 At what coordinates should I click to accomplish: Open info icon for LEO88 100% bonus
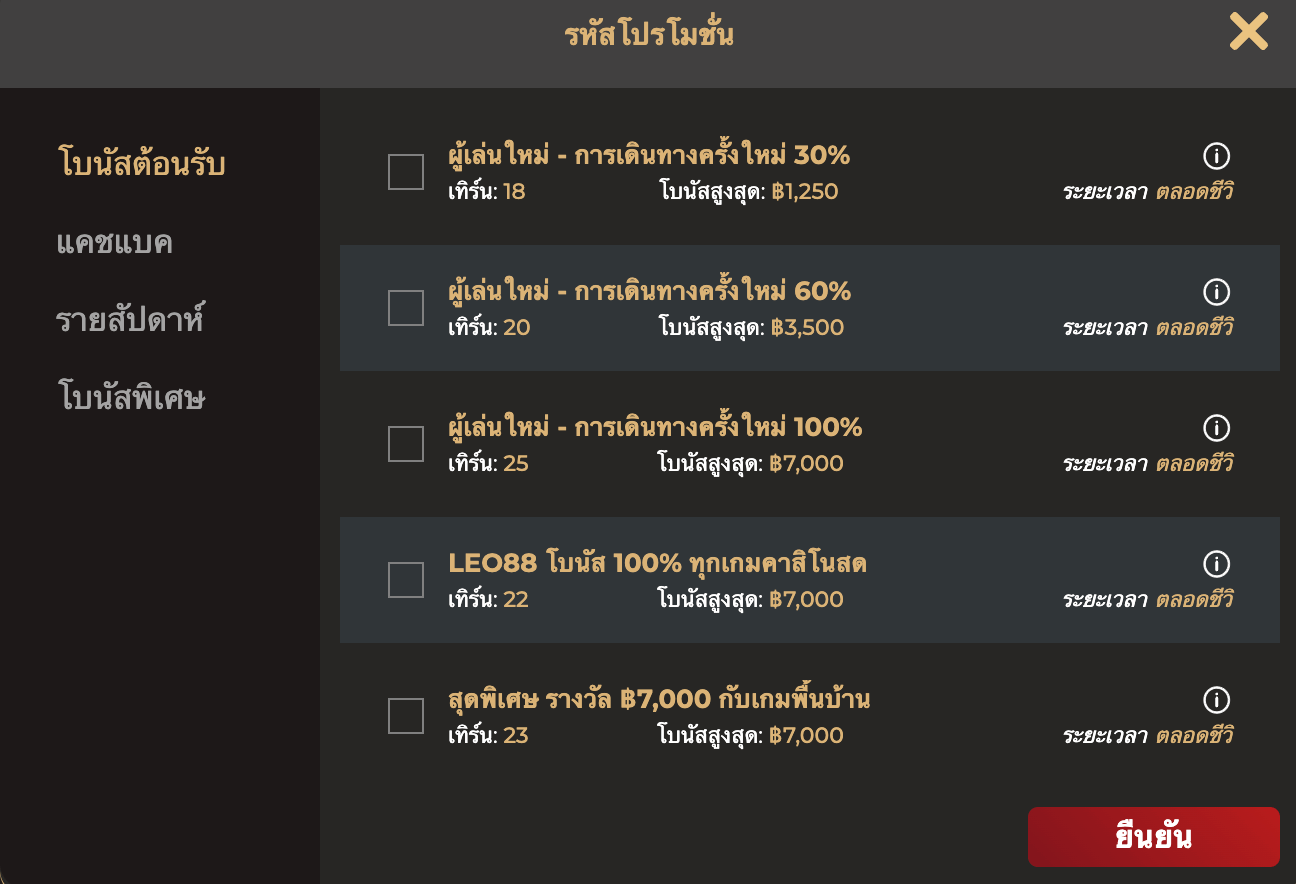pos(1216,564)
